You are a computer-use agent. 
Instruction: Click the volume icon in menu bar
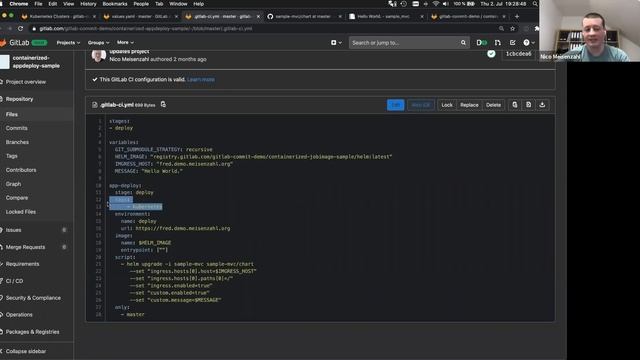click(x=446, y=4)
